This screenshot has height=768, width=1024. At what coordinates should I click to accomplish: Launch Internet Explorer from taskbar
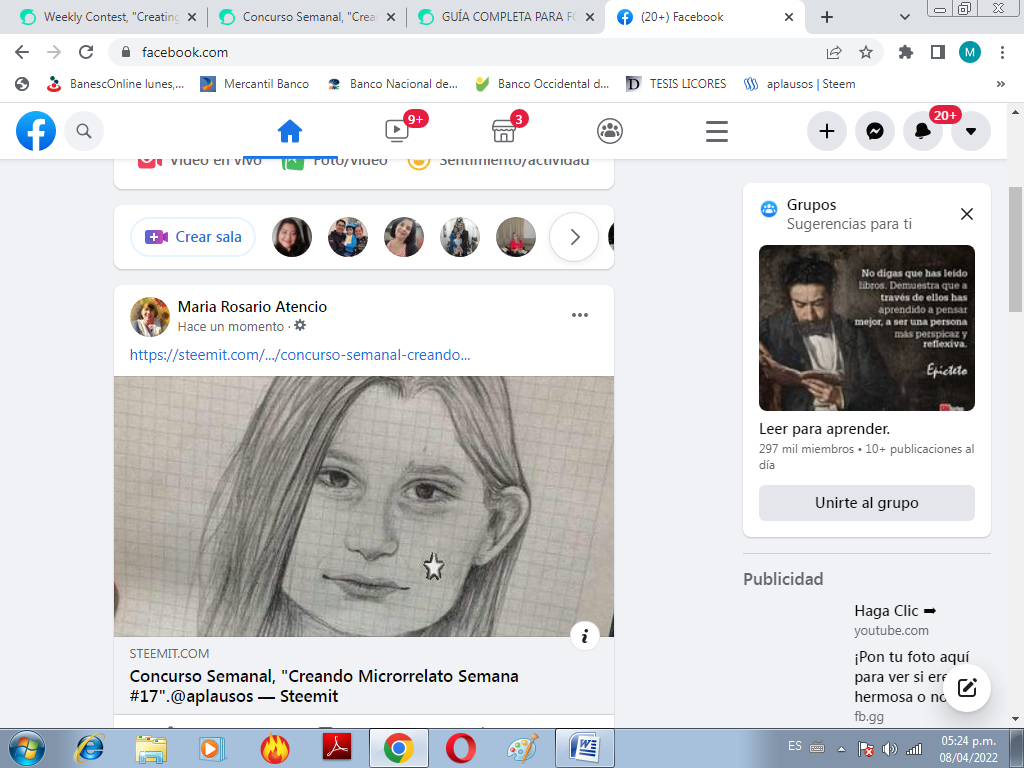pos(89,748)
